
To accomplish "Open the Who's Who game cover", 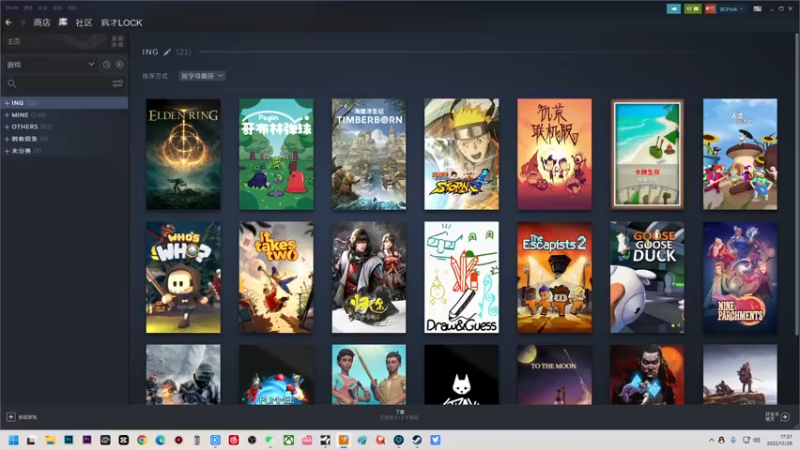I will 183,277.
